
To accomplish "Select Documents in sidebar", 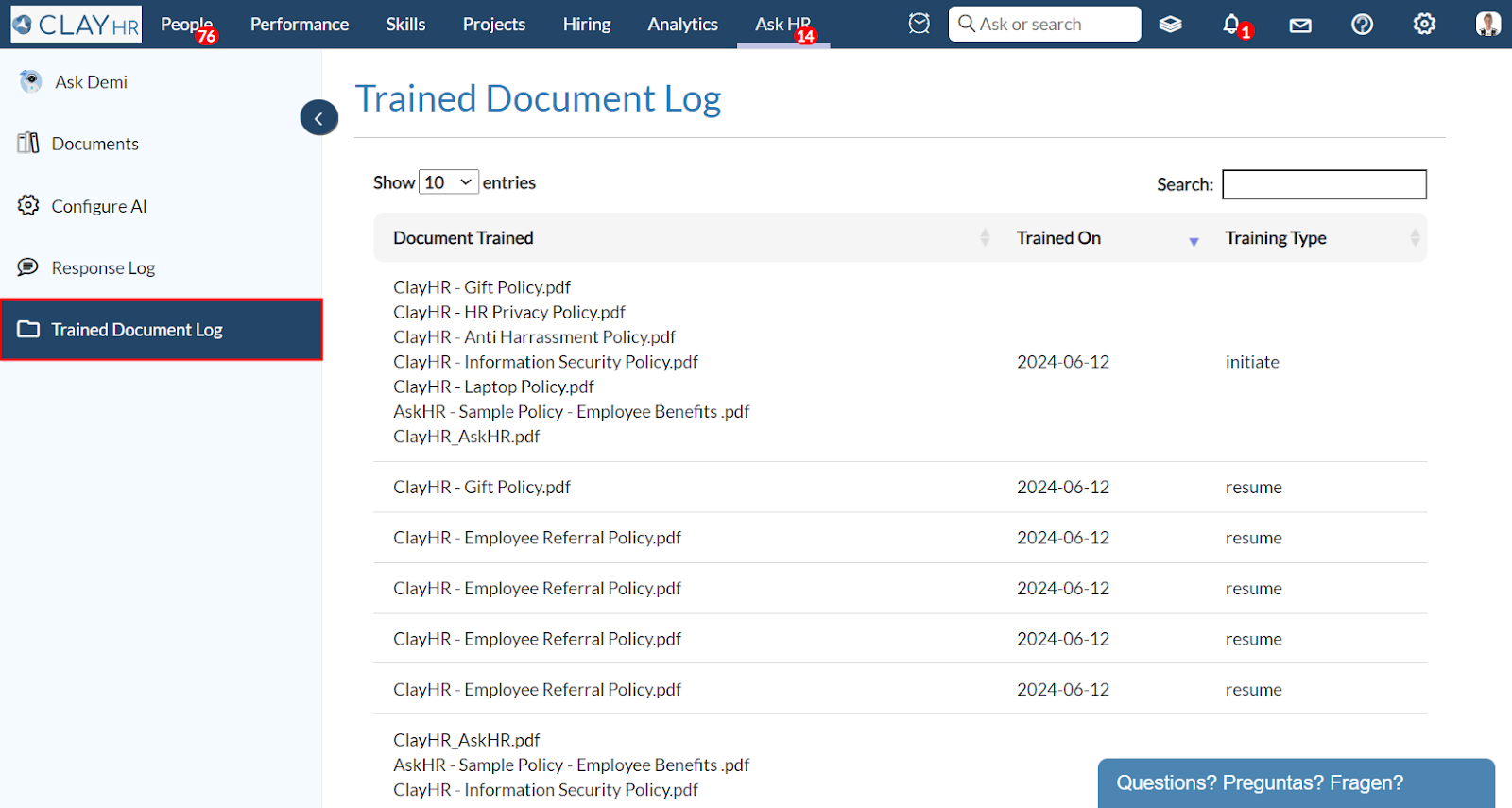I will coord(94,144).
